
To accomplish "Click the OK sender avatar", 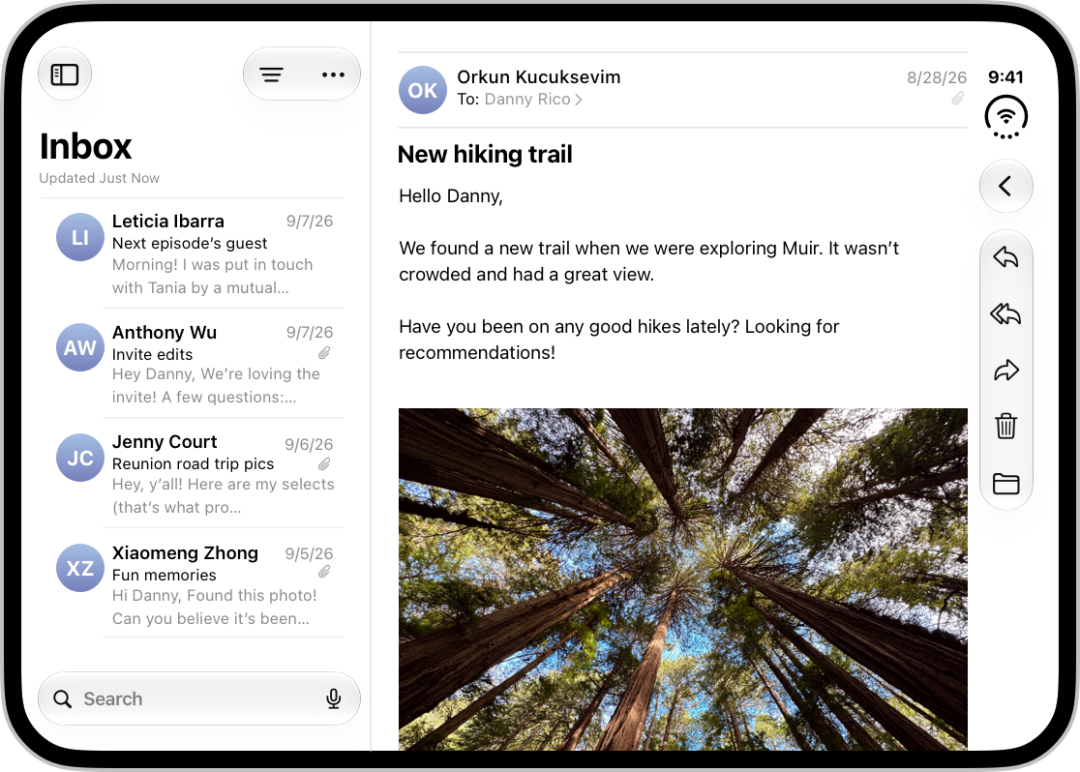I will coord(423,90).
